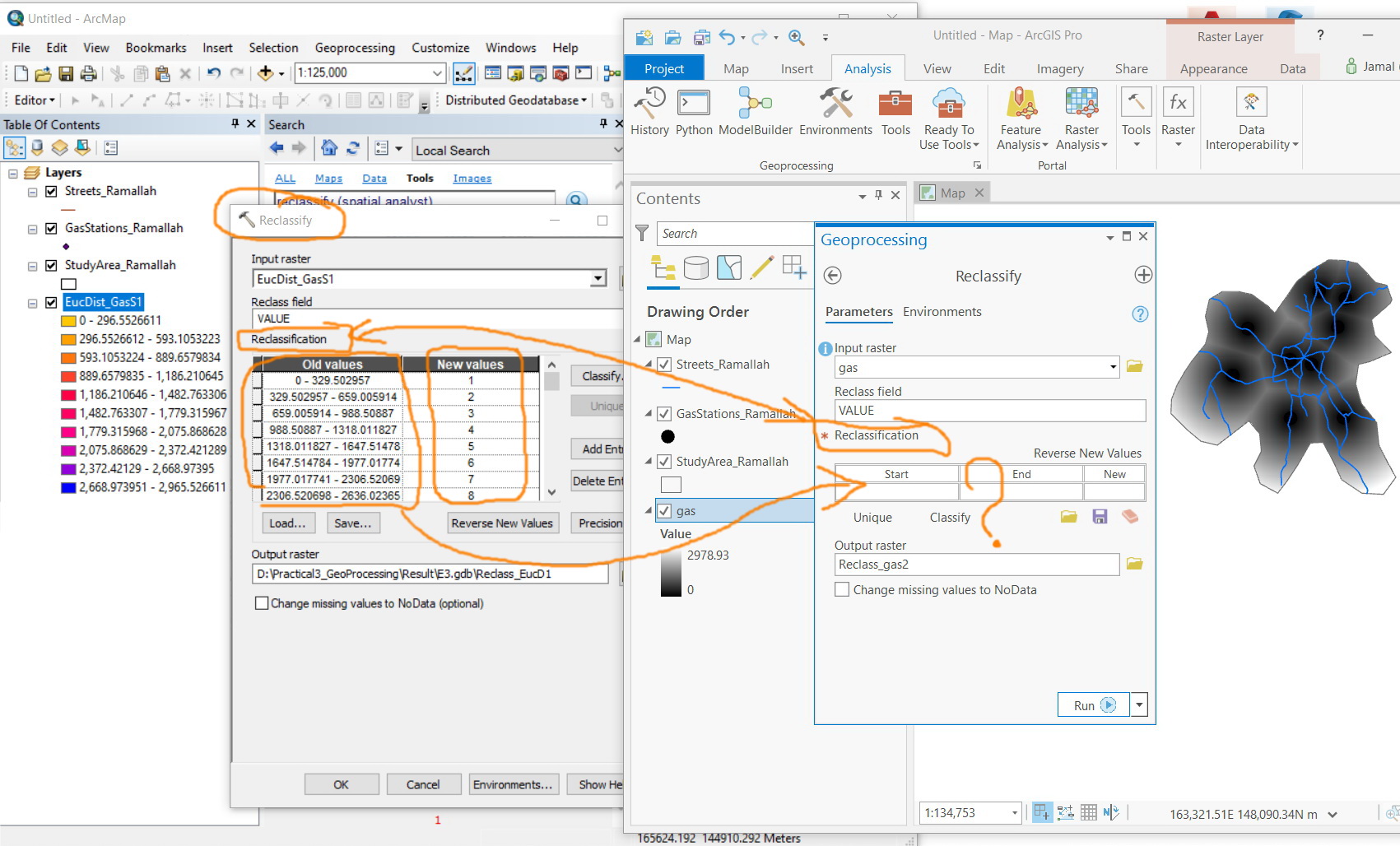Open the geoprocessing Tools toolbox icon
Screen dimensions: 1400x846
pyautogui.click(x=895, y=113)
